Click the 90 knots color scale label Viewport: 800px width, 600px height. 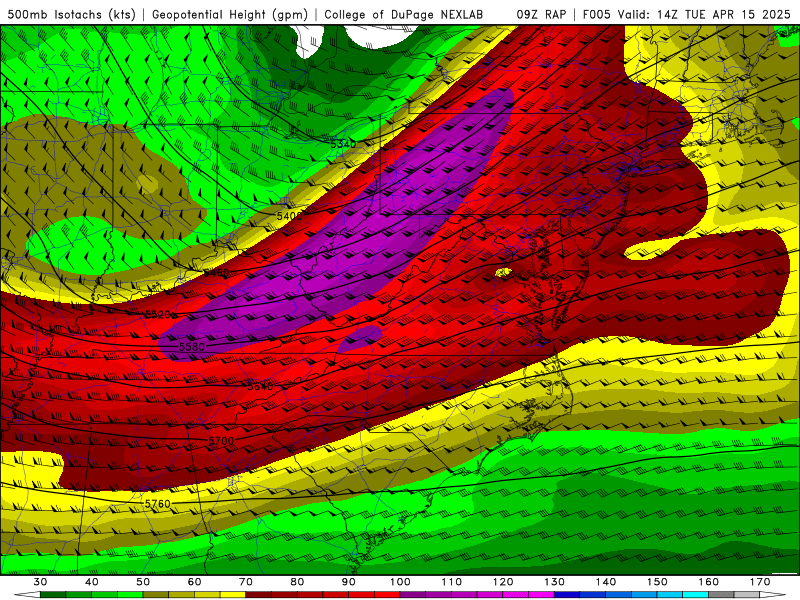pos(349,582)
